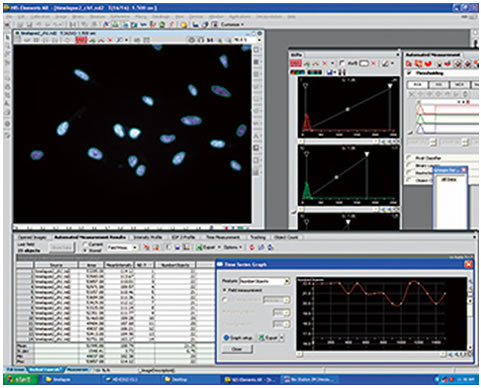Screen dimensions: 481x388
Task: Open the Field Measurement combo box
Action: [x=122, y=247]
